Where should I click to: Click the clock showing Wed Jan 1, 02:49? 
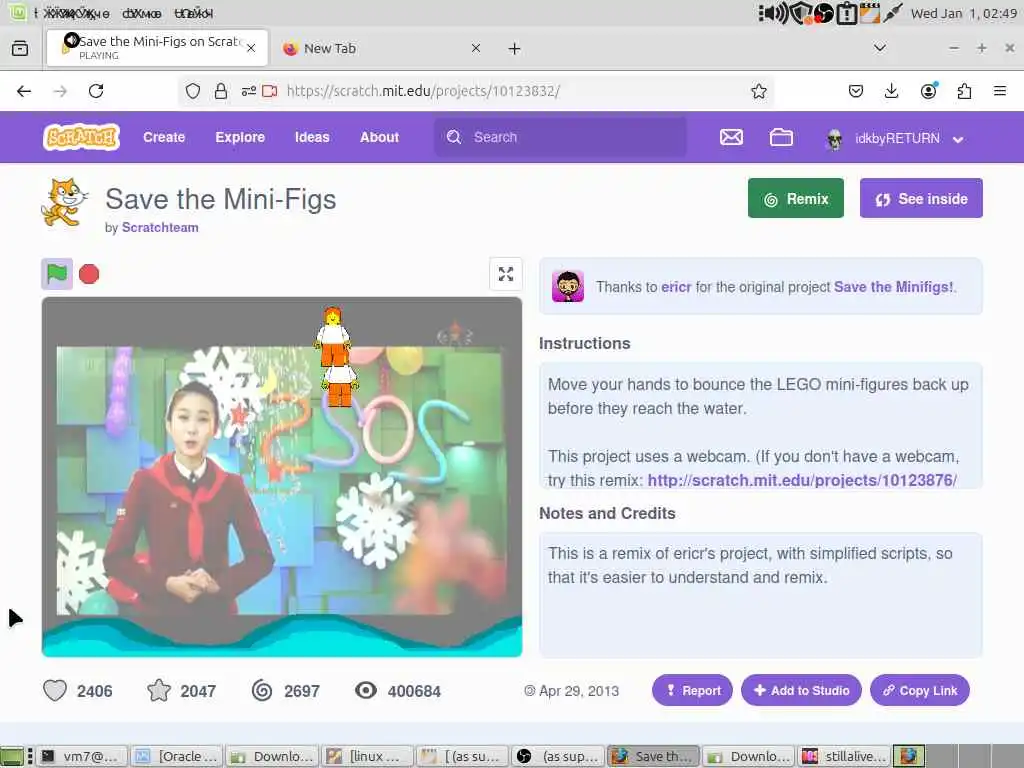(x=963, y=13)
